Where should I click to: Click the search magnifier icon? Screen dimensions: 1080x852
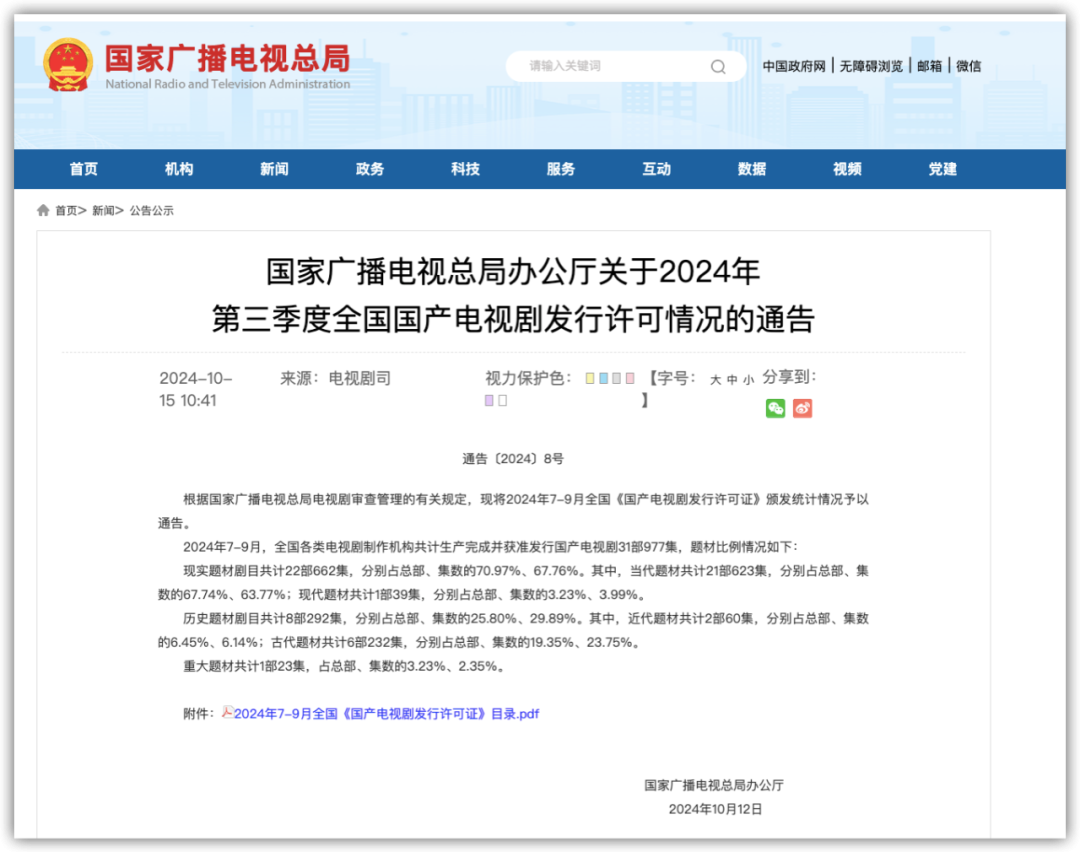[x=718, y=67]
